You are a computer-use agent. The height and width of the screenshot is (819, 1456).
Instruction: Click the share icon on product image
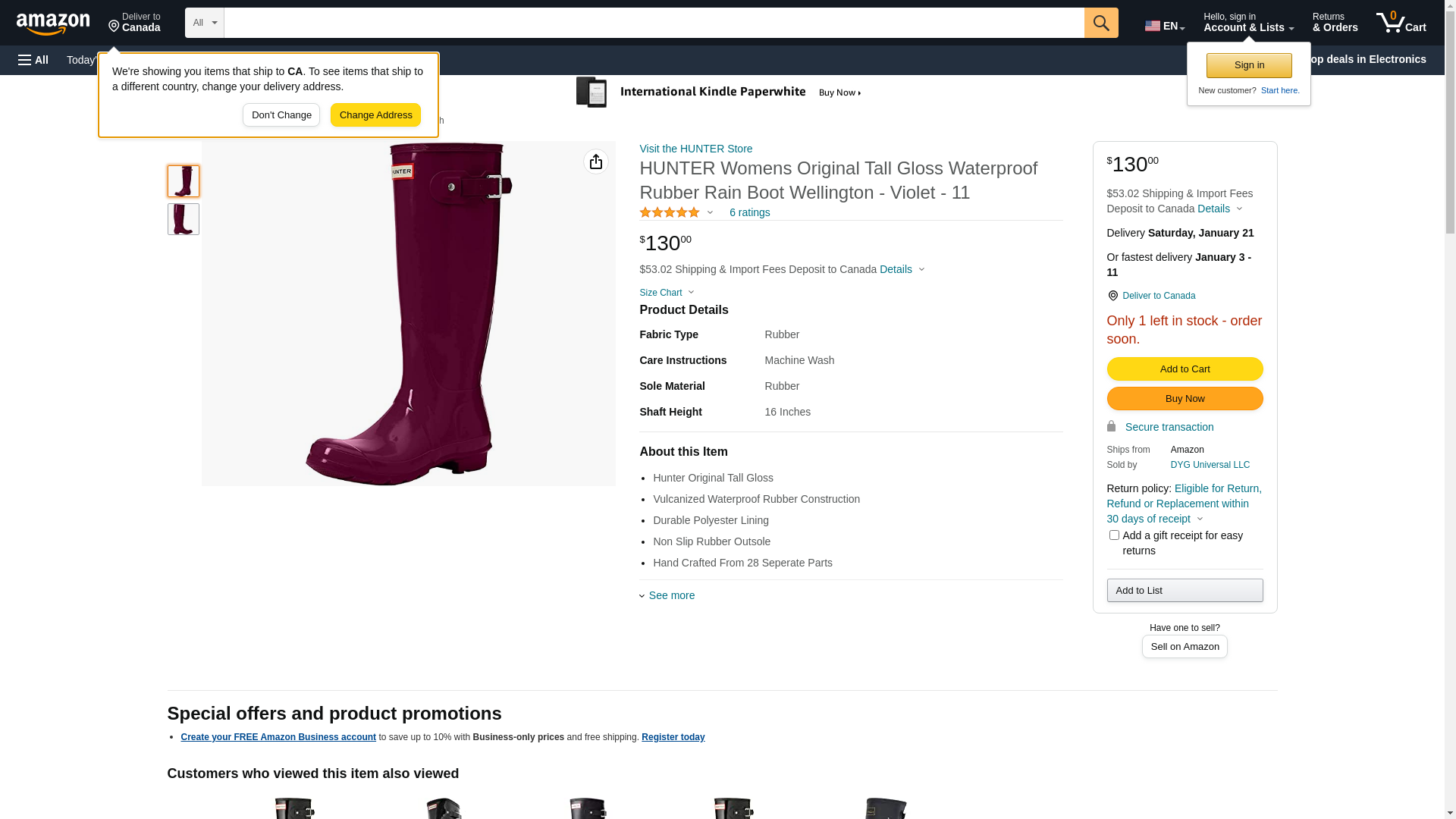click(596, 162)
